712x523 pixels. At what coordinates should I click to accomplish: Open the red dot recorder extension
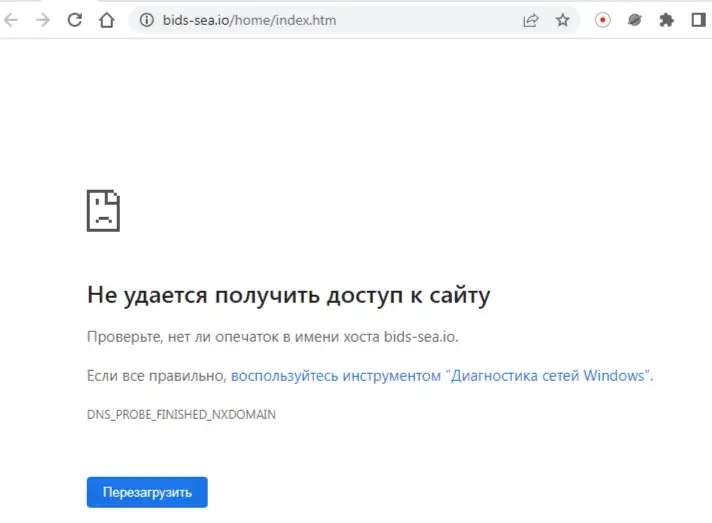603,20
